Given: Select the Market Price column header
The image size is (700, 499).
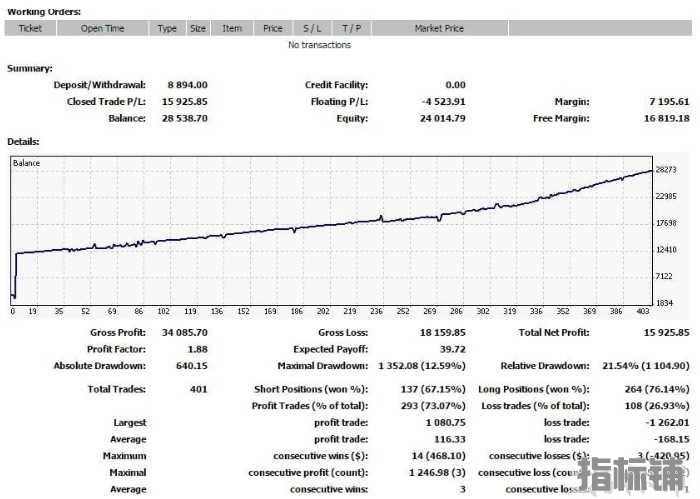Looking at the screenshot, I should point(439,28).
